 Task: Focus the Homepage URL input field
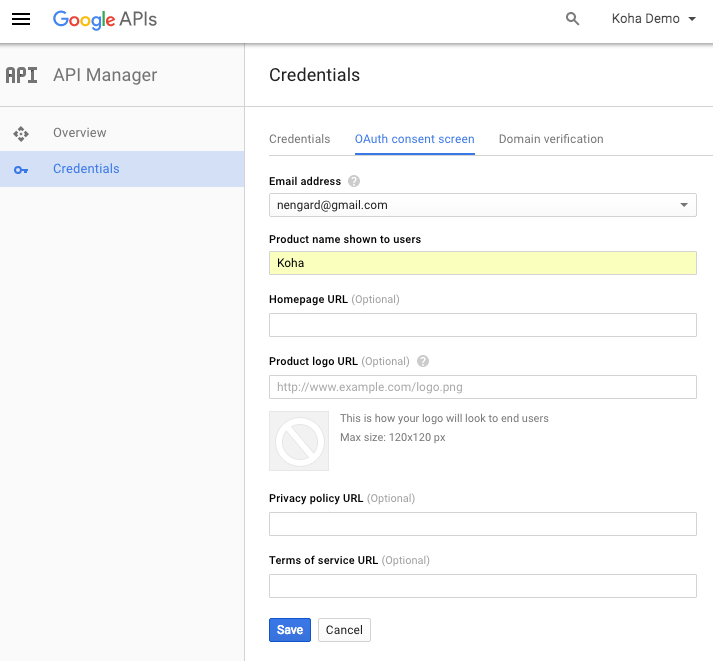pos(482,325)
